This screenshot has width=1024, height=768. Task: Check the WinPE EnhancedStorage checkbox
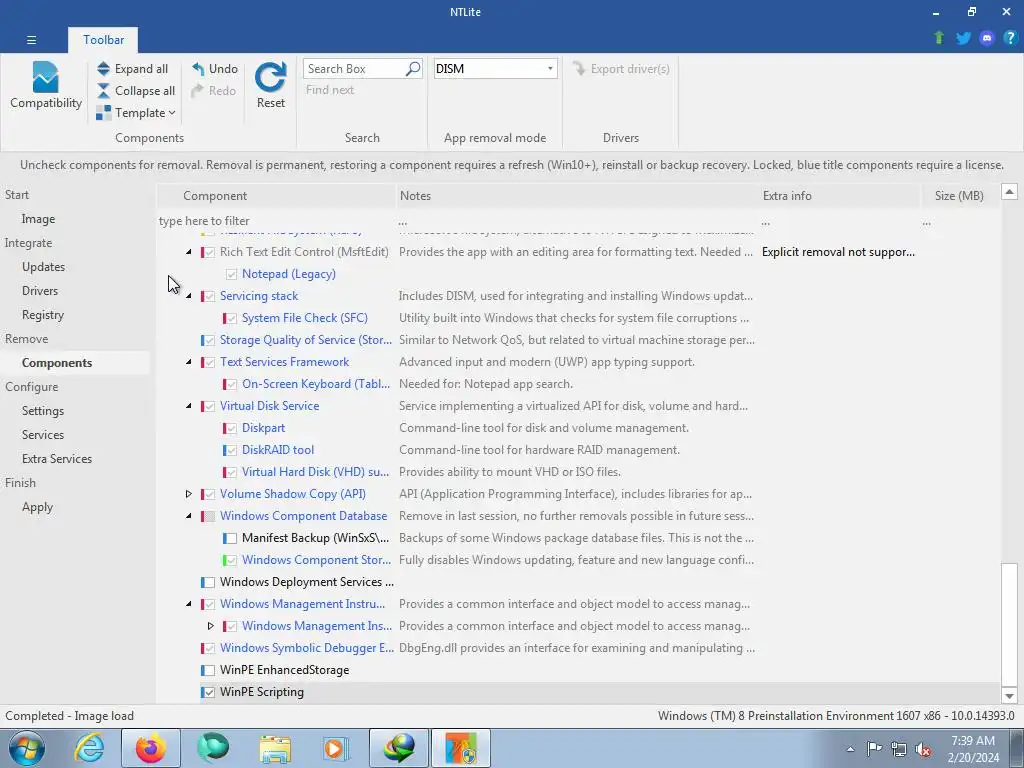[x=208, y=670]
